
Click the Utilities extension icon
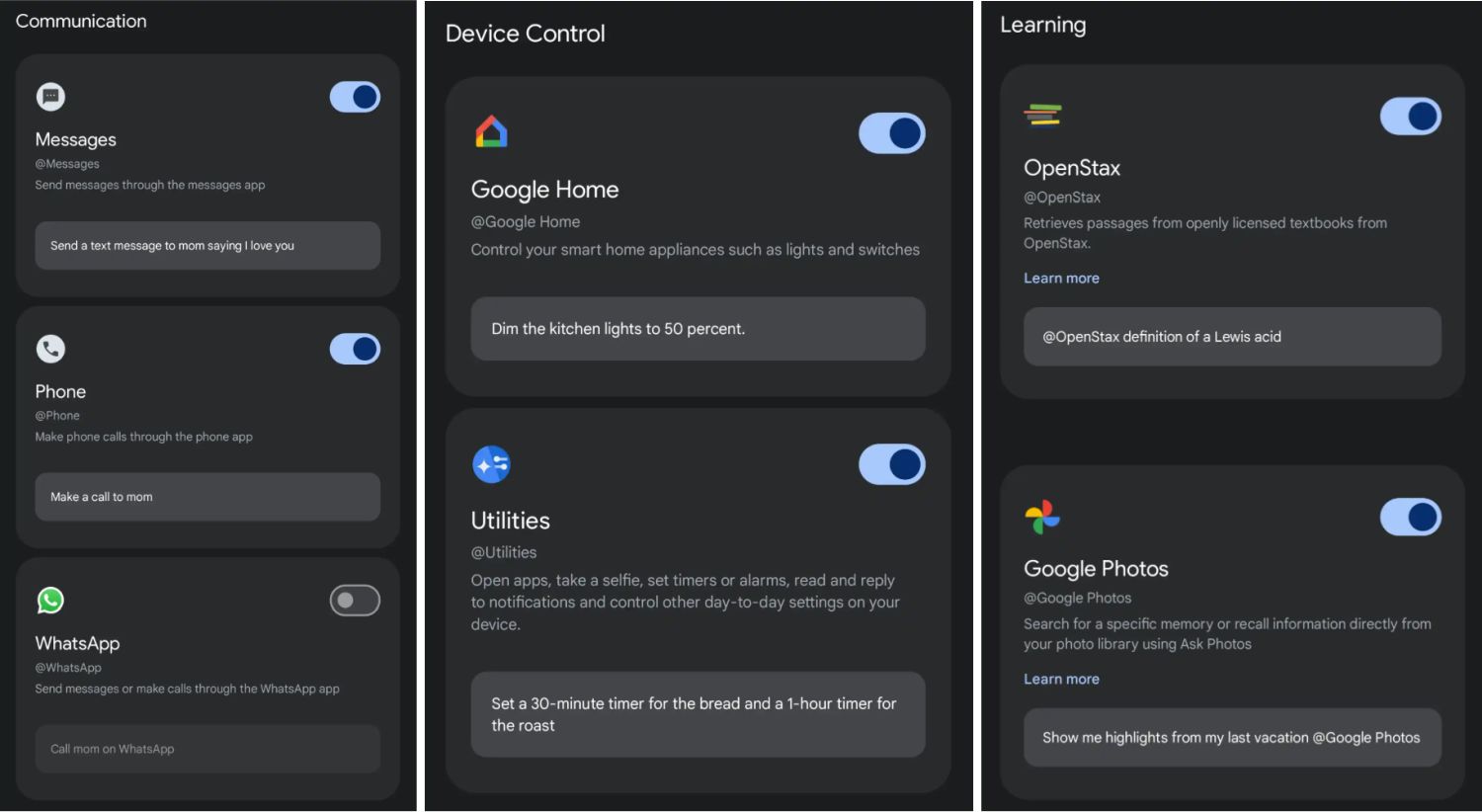pyautogui.click(x=491, y=464)
